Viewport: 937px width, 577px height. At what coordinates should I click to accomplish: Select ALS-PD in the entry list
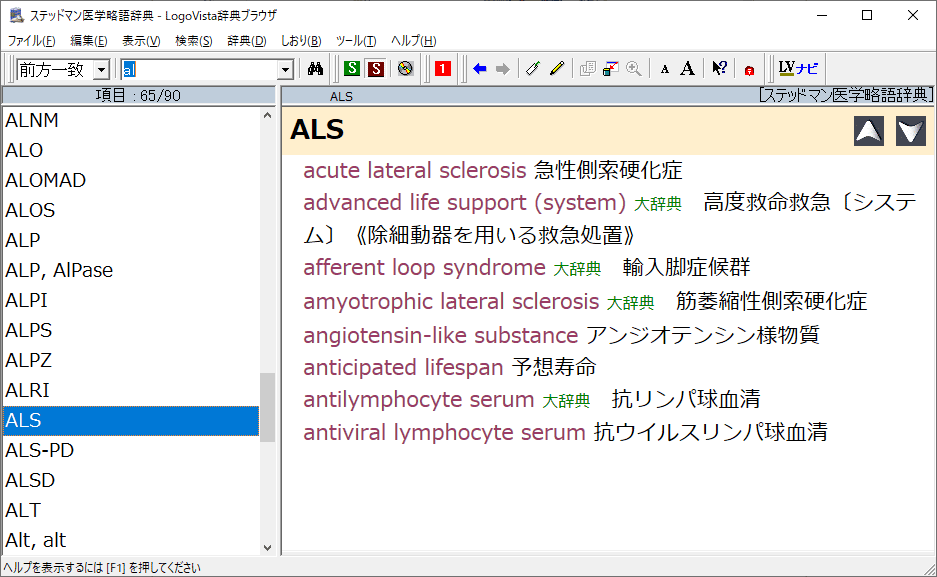131,450
